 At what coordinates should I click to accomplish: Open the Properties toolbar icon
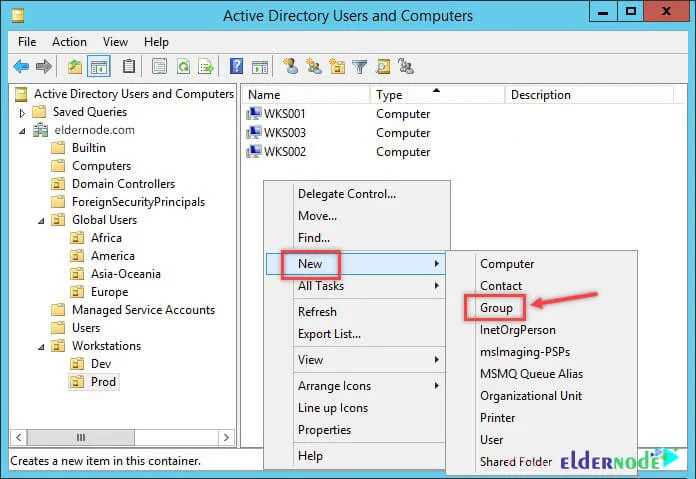tap(159, 67)
